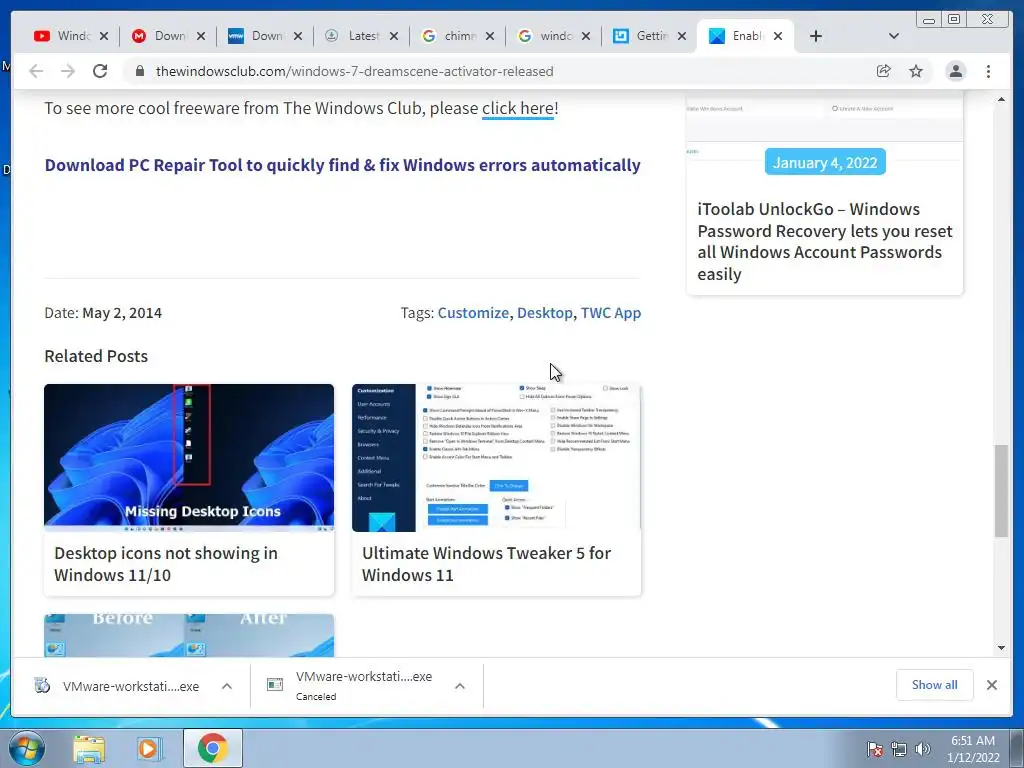Show all downloads
Image resolution: width=1024 pixels, height=768 pixels.
pyautogui.click(x=935, y=685)
